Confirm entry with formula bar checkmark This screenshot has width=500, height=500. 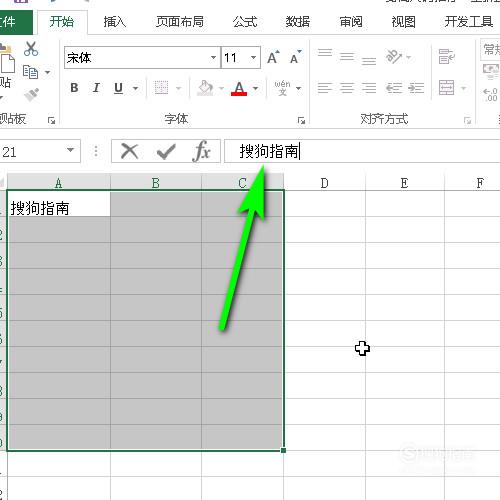[166, 152]
